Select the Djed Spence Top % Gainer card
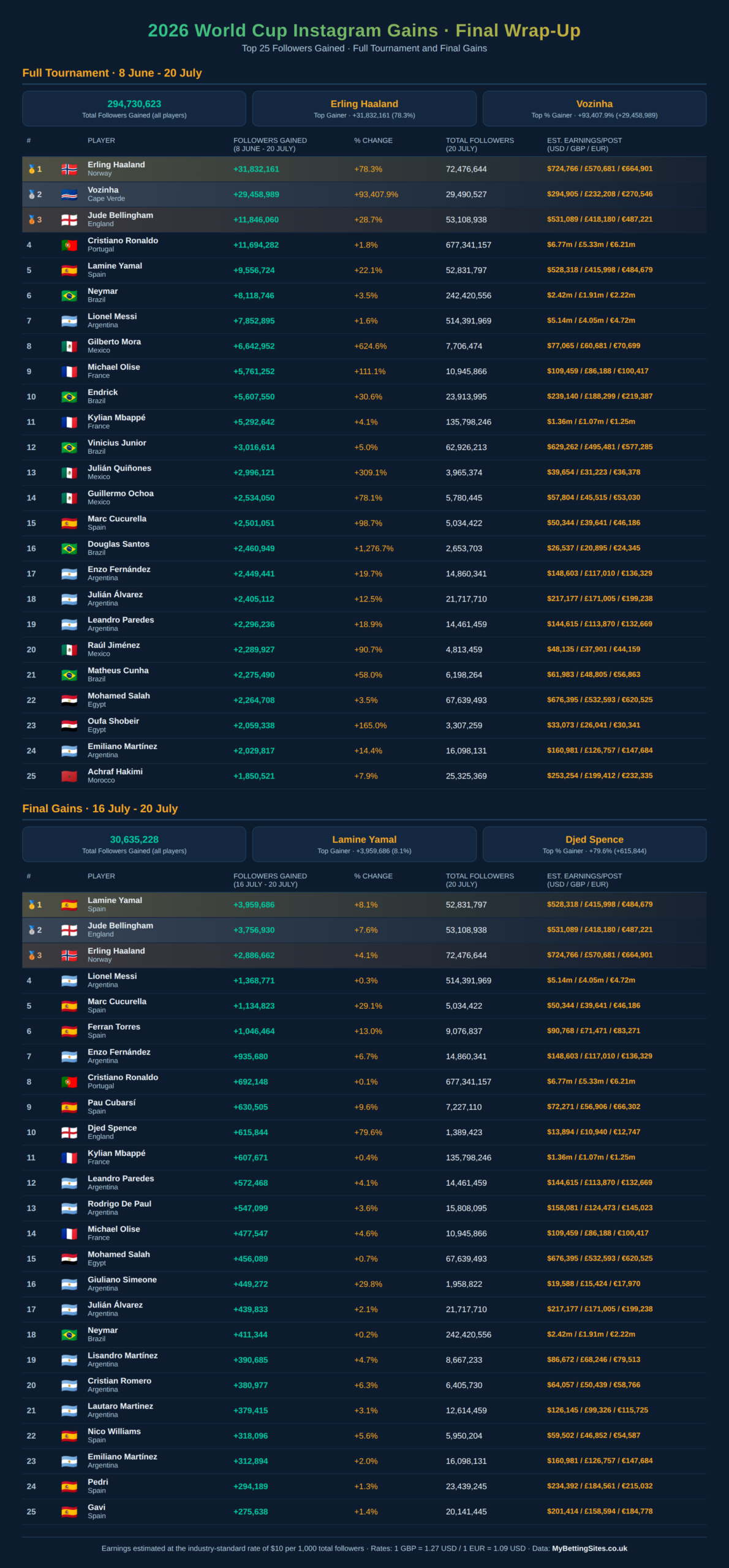Viewport: 729px width, 1568px height. coord(594,844)
